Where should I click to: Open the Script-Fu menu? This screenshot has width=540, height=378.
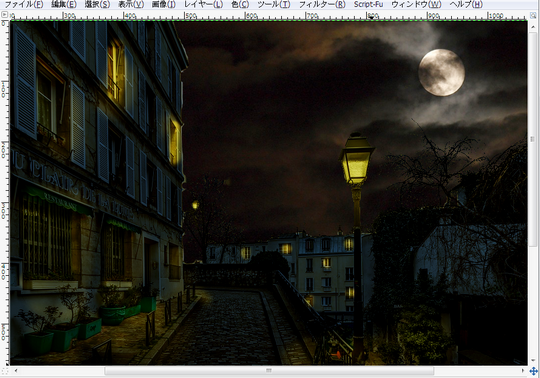368,4
